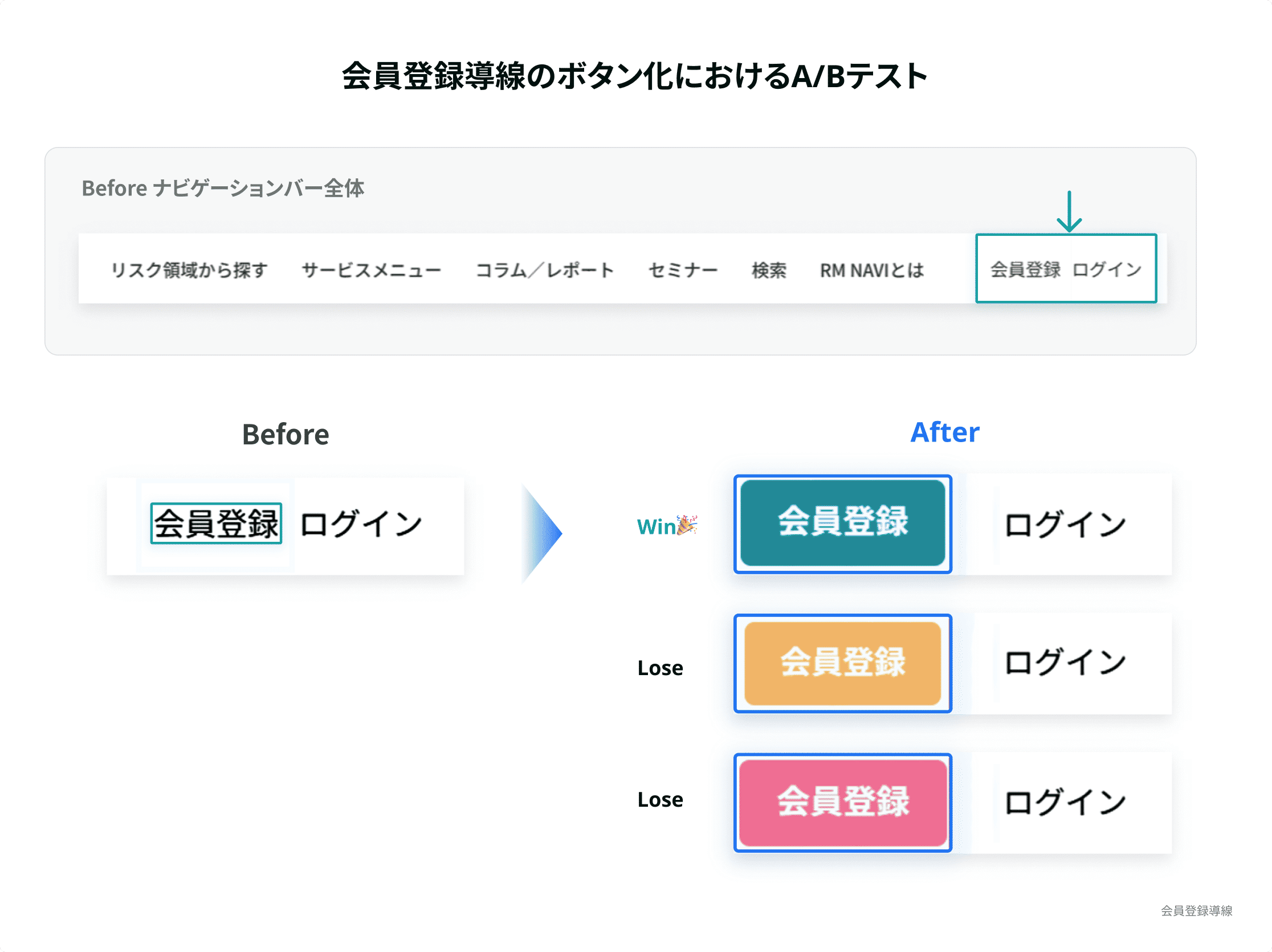1272x952 pixels.
Task: Open the RM NAVIとは menu item
Action: (x=872, y=269)
